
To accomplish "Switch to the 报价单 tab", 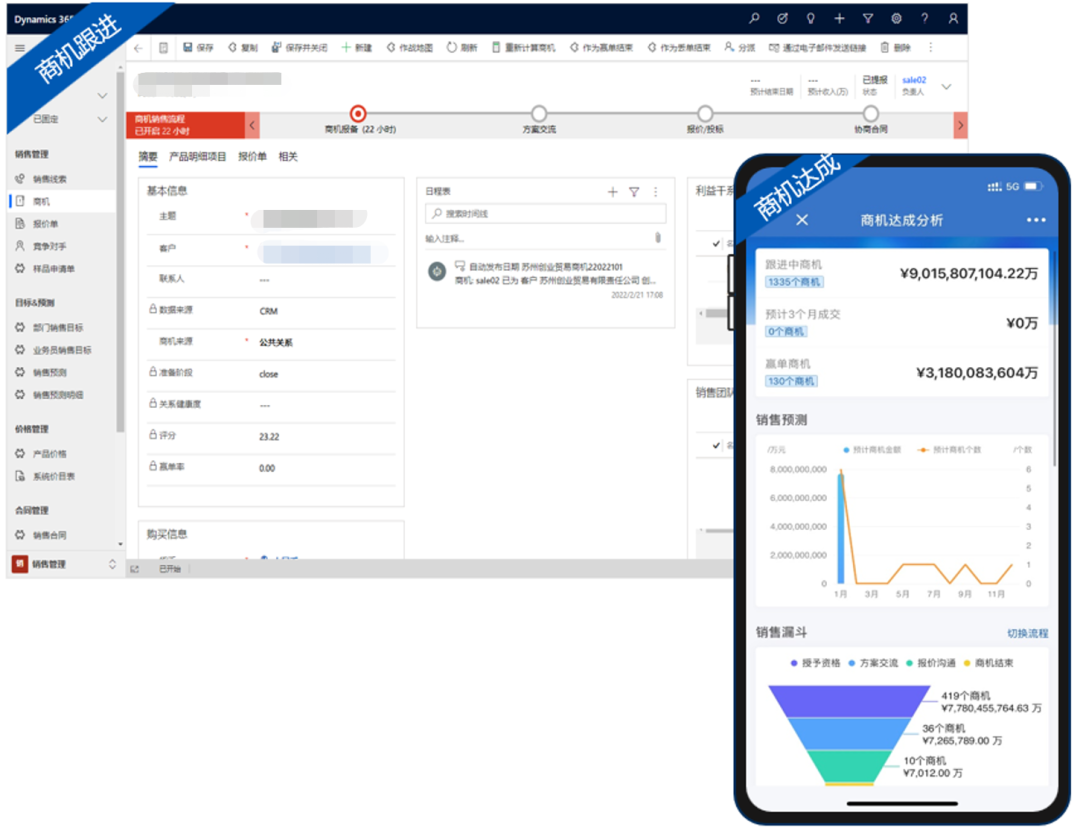I will 252,156.
